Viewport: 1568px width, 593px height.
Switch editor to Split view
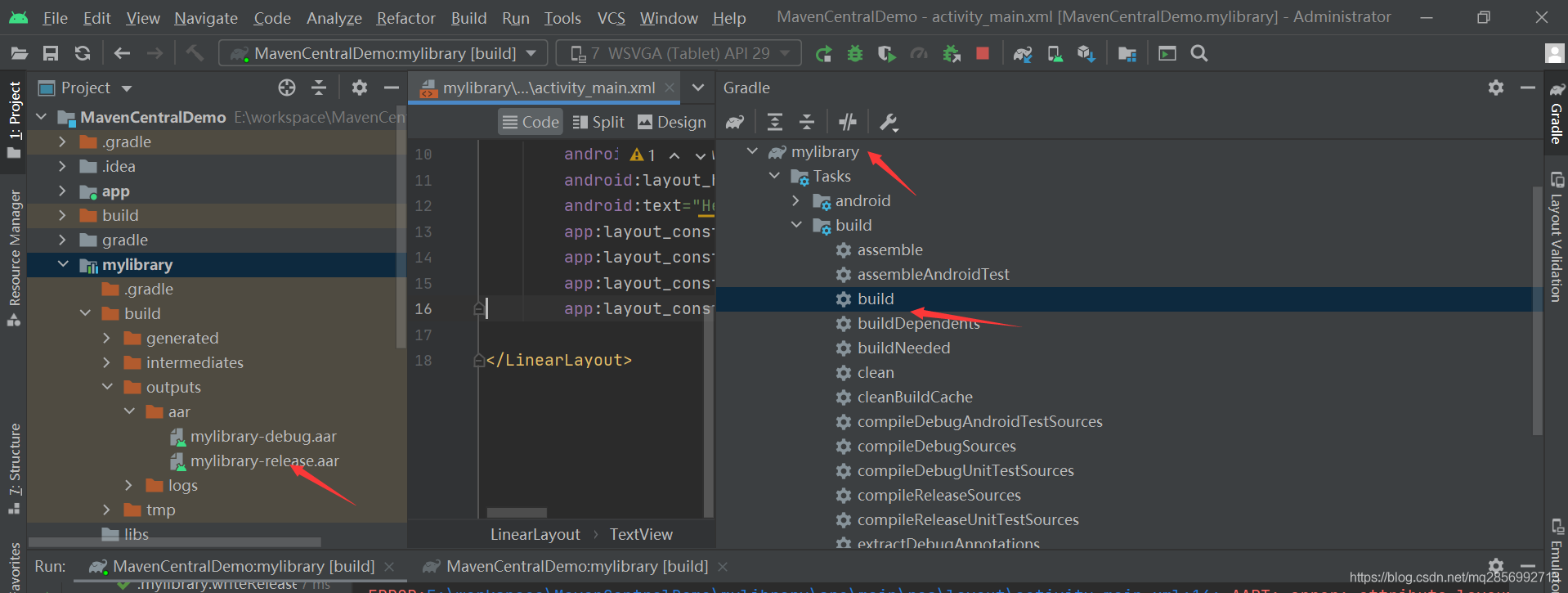pyautogui.click(x=598, y=122)
